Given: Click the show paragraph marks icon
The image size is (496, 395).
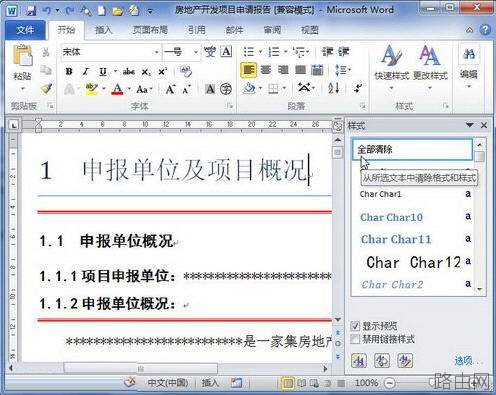Looking at the screenshot, I should (x=358, y=88).
